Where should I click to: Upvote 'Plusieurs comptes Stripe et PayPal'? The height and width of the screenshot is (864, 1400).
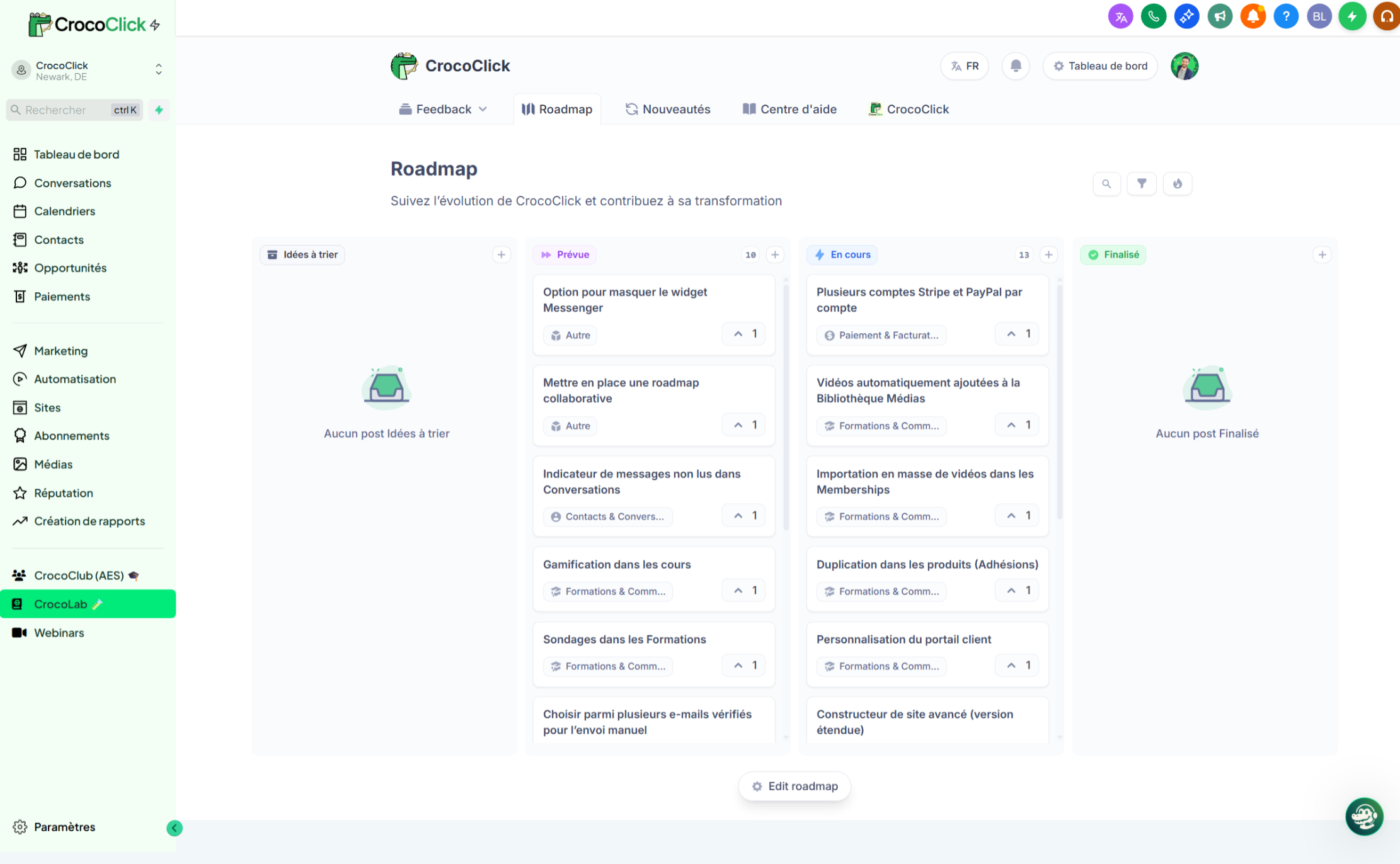1018,334
